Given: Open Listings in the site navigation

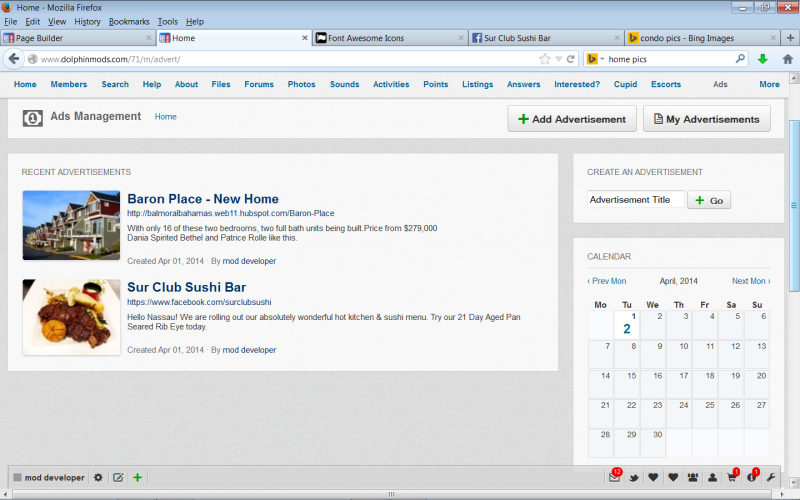Looking at the screenshot, I should (x=478, y=84).
